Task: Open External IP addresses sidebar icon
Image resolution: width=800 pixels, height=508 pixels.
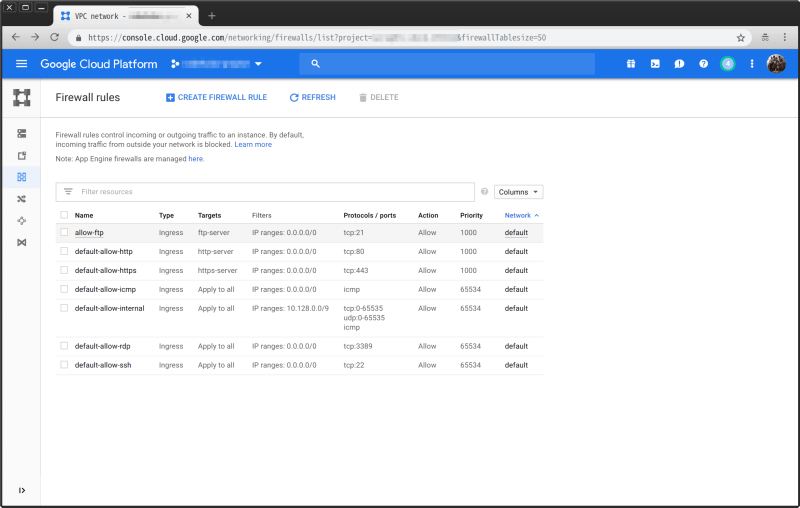Action: pyautogui.click(x=21, y=156)
